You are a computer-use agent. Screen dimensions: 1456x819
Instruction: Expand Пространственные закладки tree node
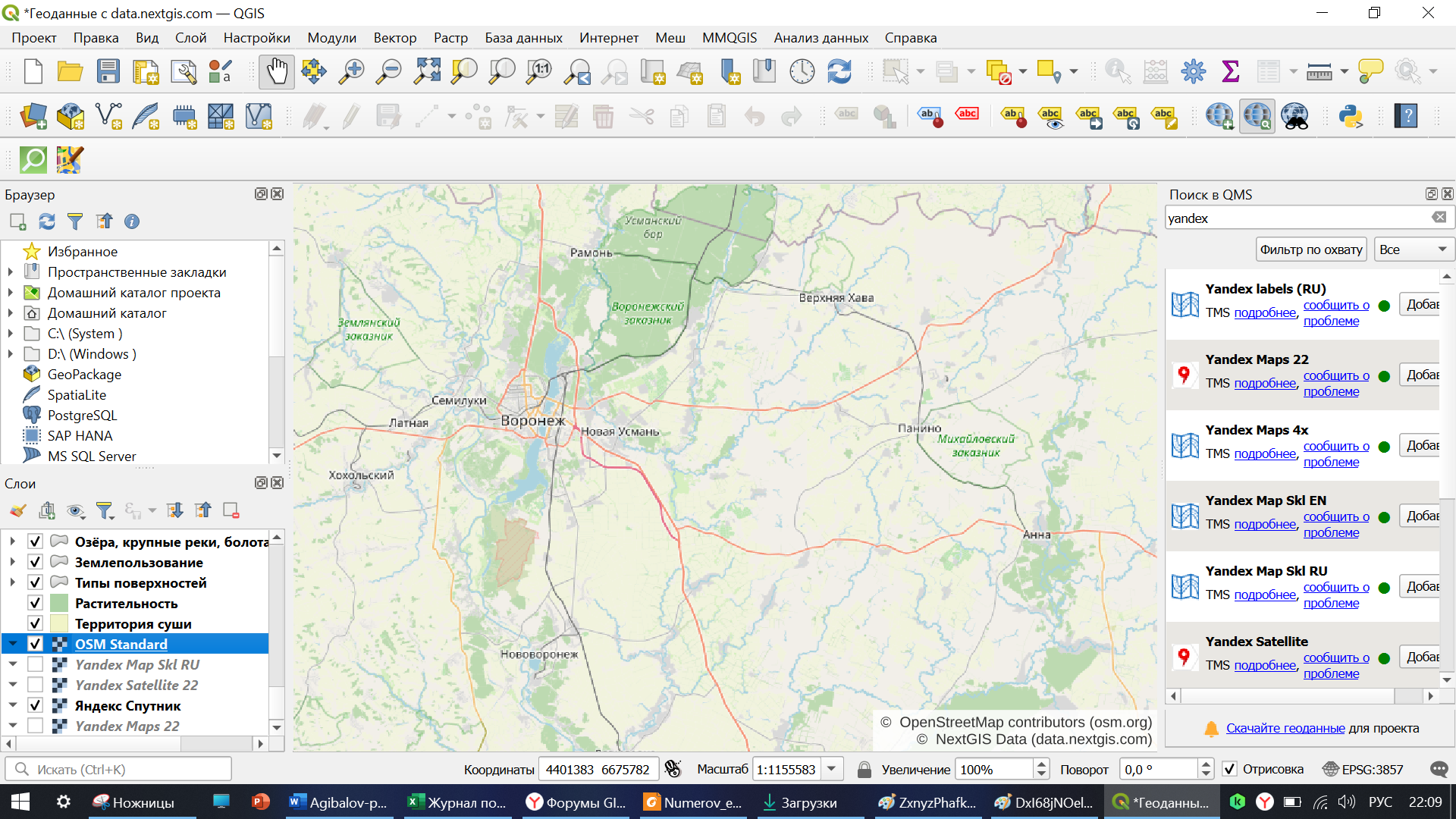coord(11,272)
